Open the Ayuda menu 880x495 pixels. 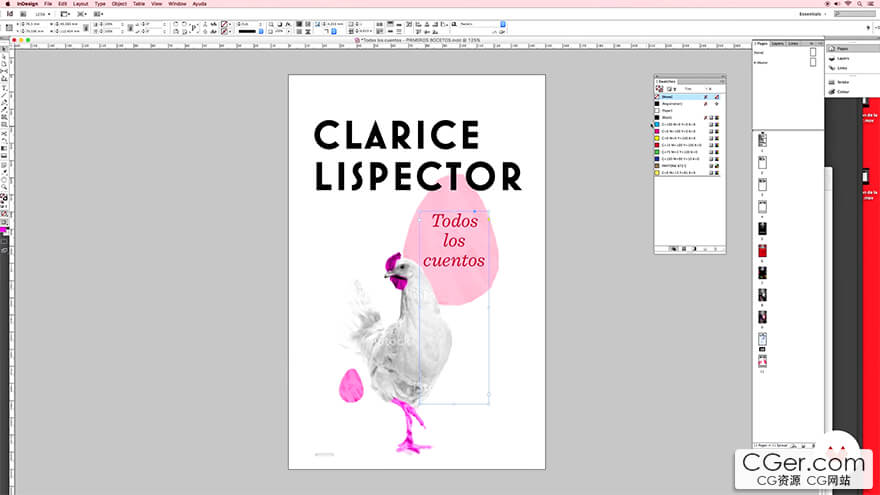[199, 4]
